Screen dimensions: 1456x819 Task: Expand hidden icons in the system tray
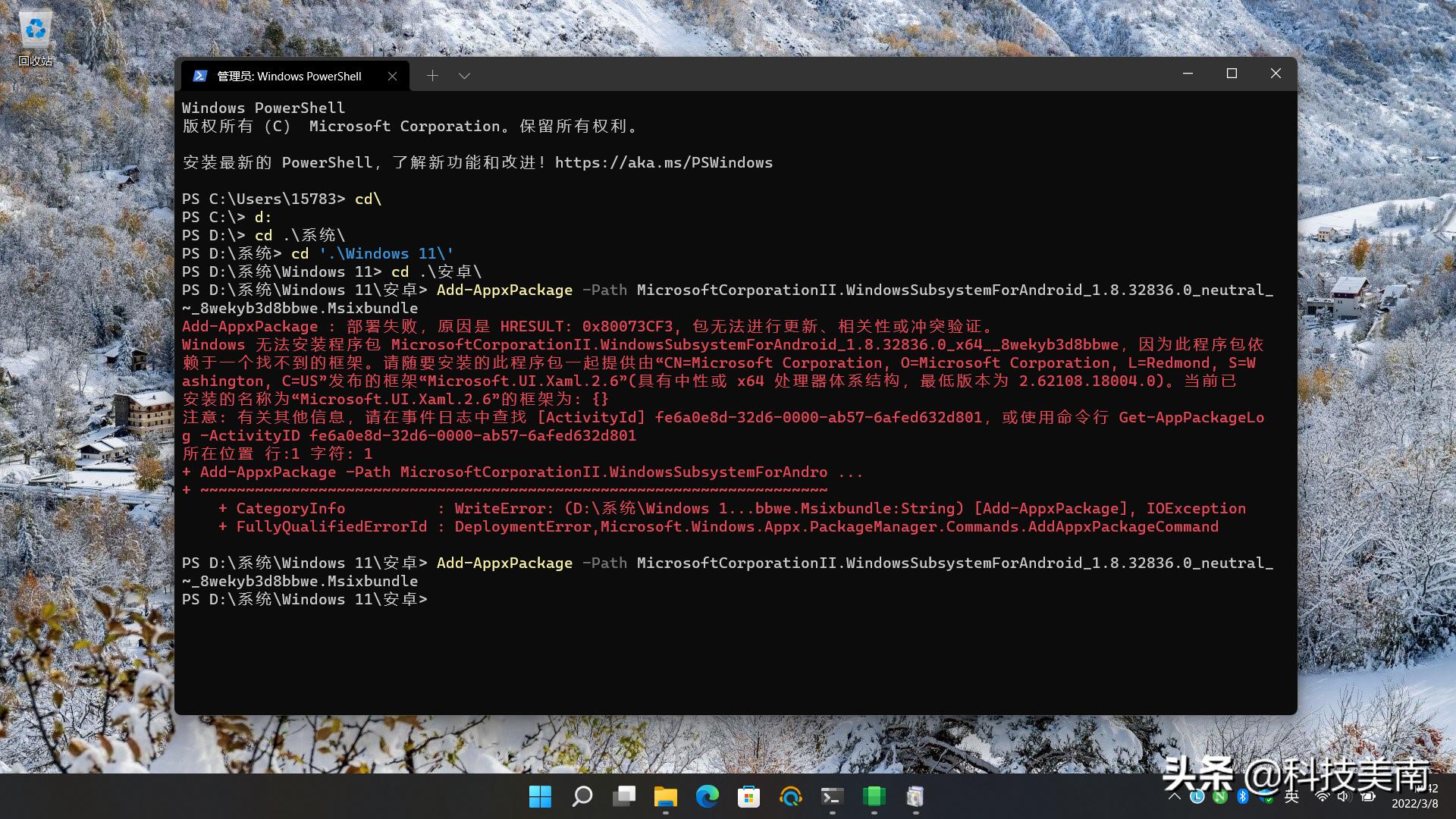coord(1175,797)
